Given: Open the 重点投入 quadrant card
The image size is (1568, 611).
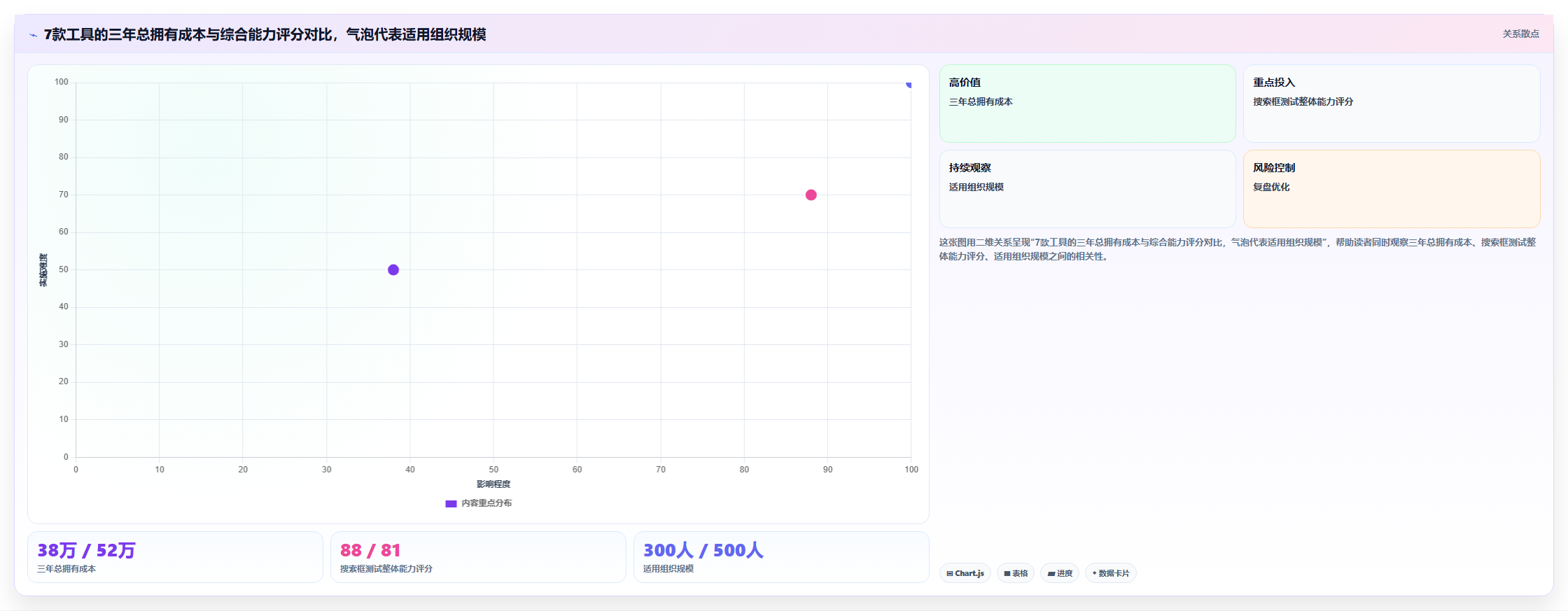Looking at the screenshot, I should click(x=1392, y=104).
